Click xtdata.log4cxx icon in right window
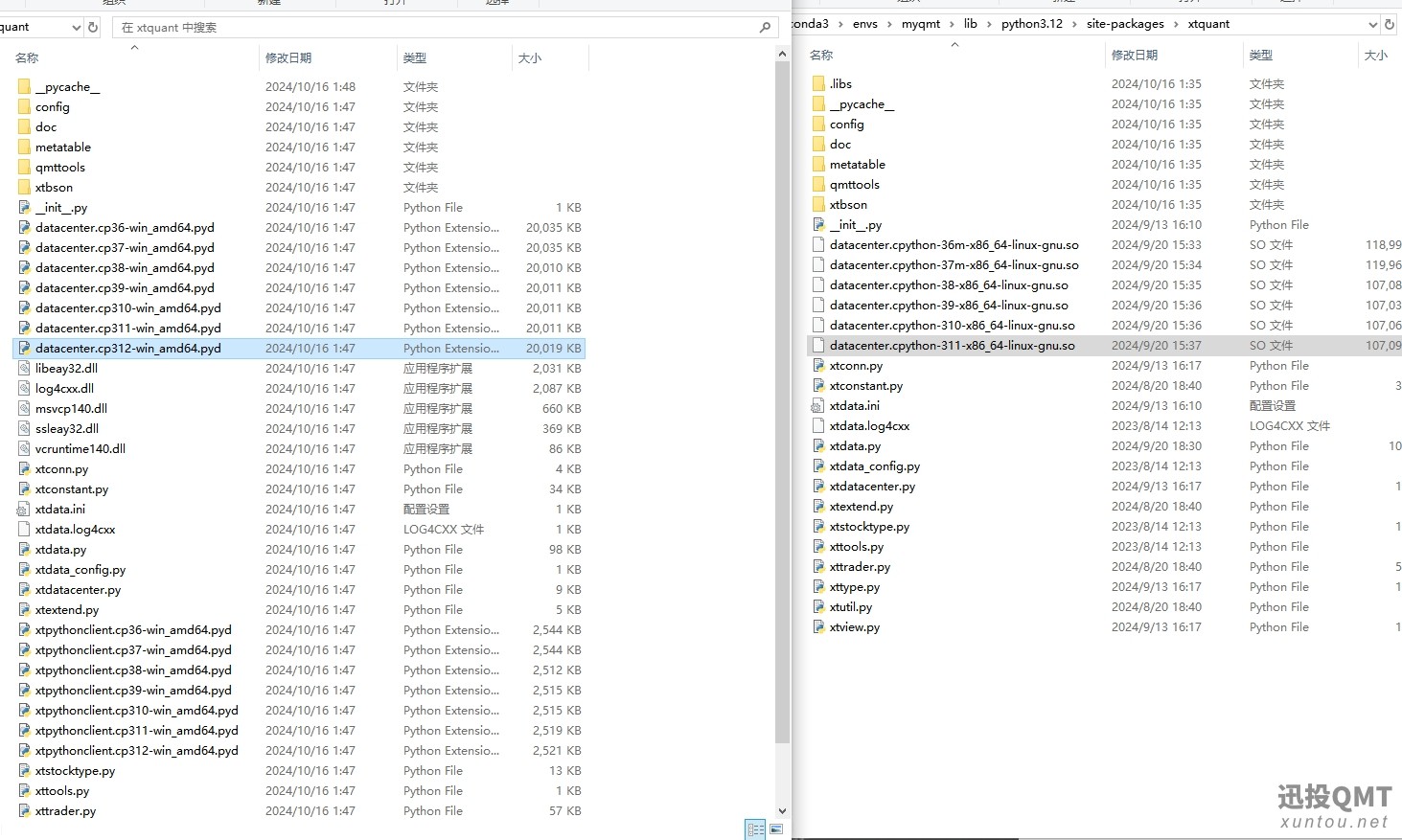The width and height of the screenshot is (1402, 840). 818,425
